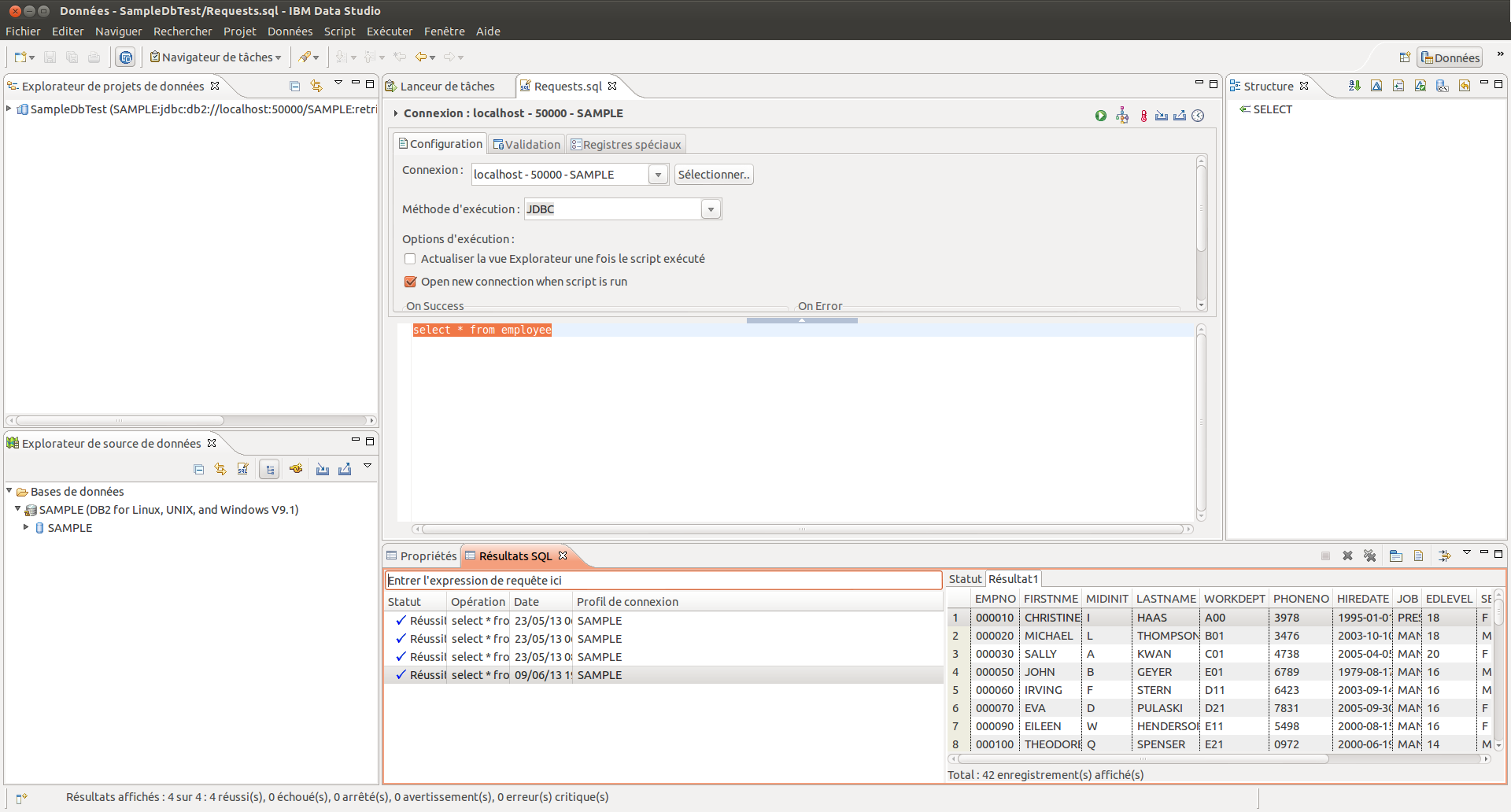Viewport: 1511px width, 812px height.
Task: Toggle the highlighted button in data source explorer toolbar
Action: tap(269, 469)
